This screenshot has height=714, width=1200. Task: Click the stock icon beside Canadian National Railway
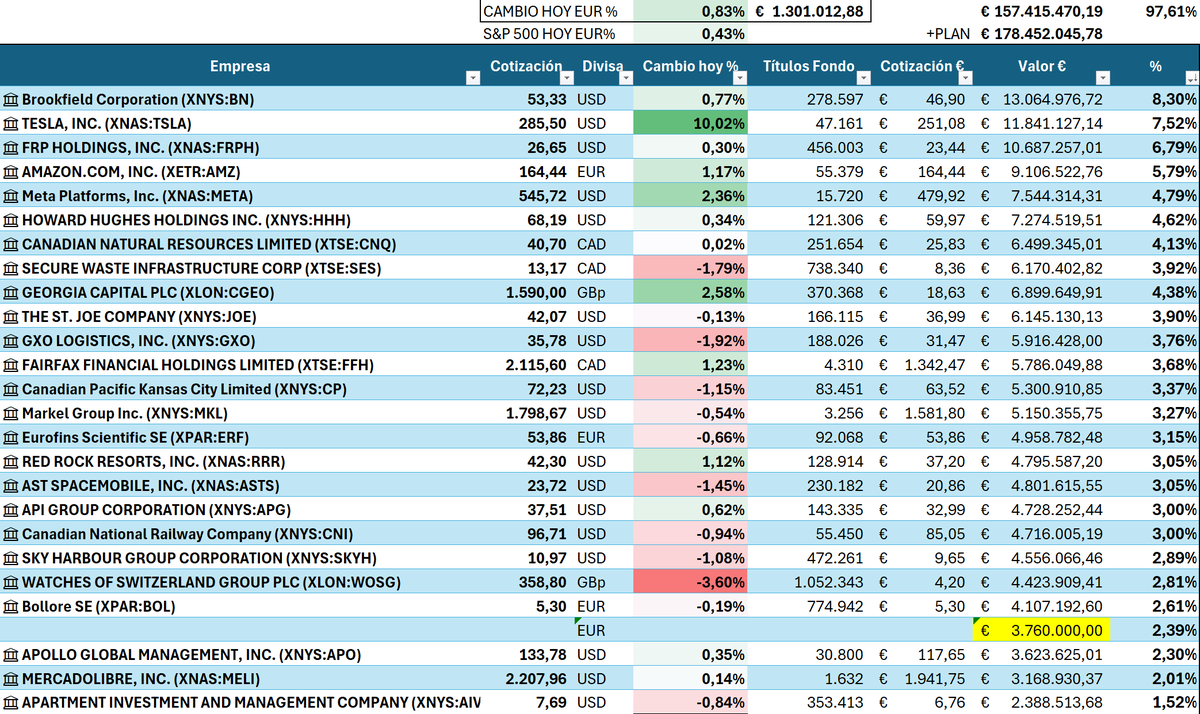click(x=11, y=534)
